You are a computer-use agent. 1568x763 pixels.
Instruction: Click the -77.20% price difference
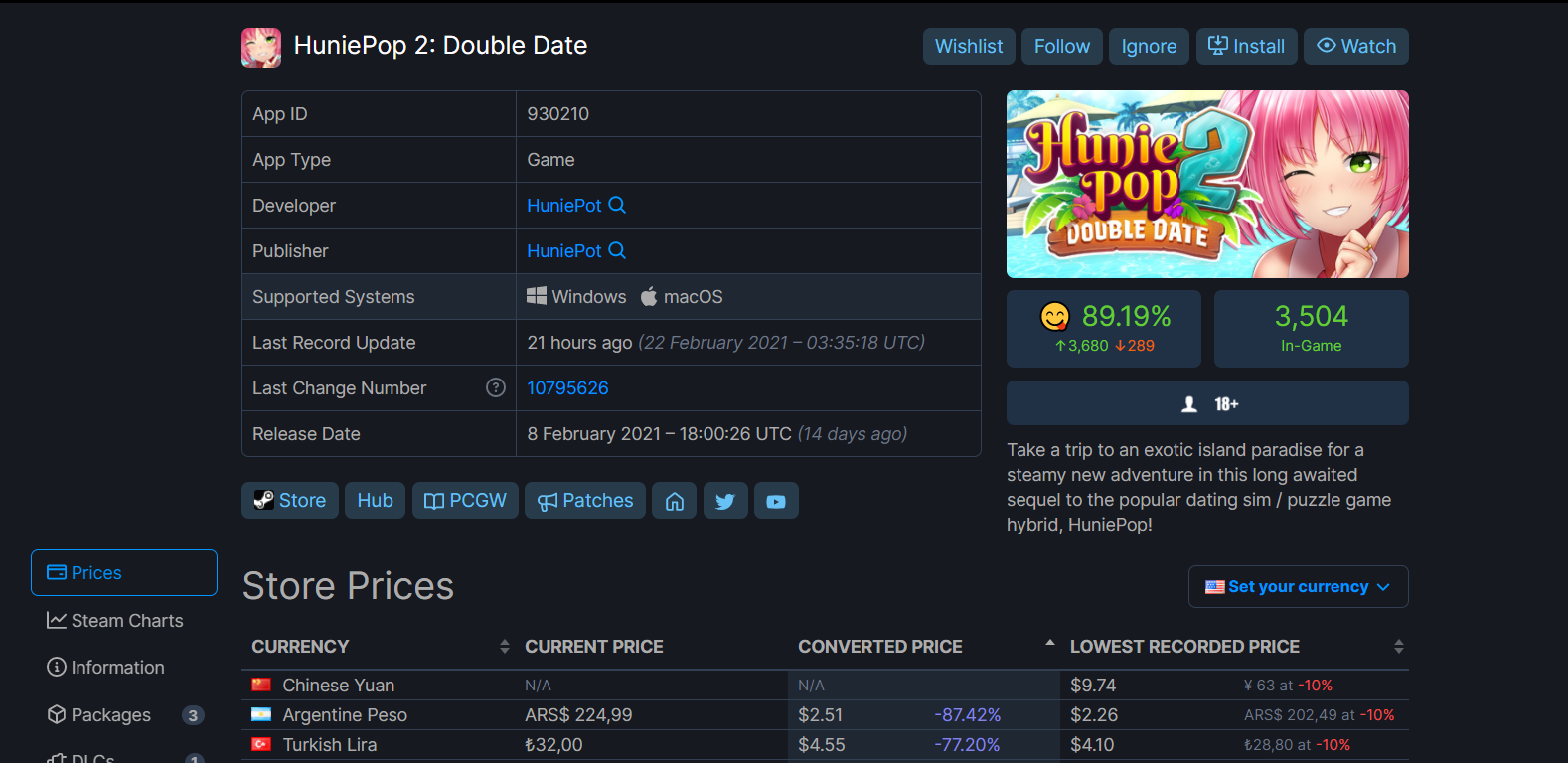pyautogui.click(x=968, y=745)
